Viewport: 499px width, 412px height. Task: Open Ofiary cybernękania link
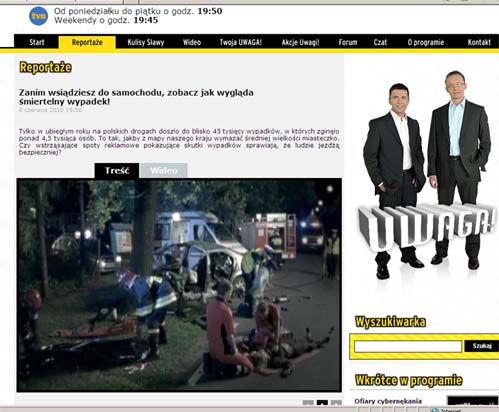(x=388, y=401)
